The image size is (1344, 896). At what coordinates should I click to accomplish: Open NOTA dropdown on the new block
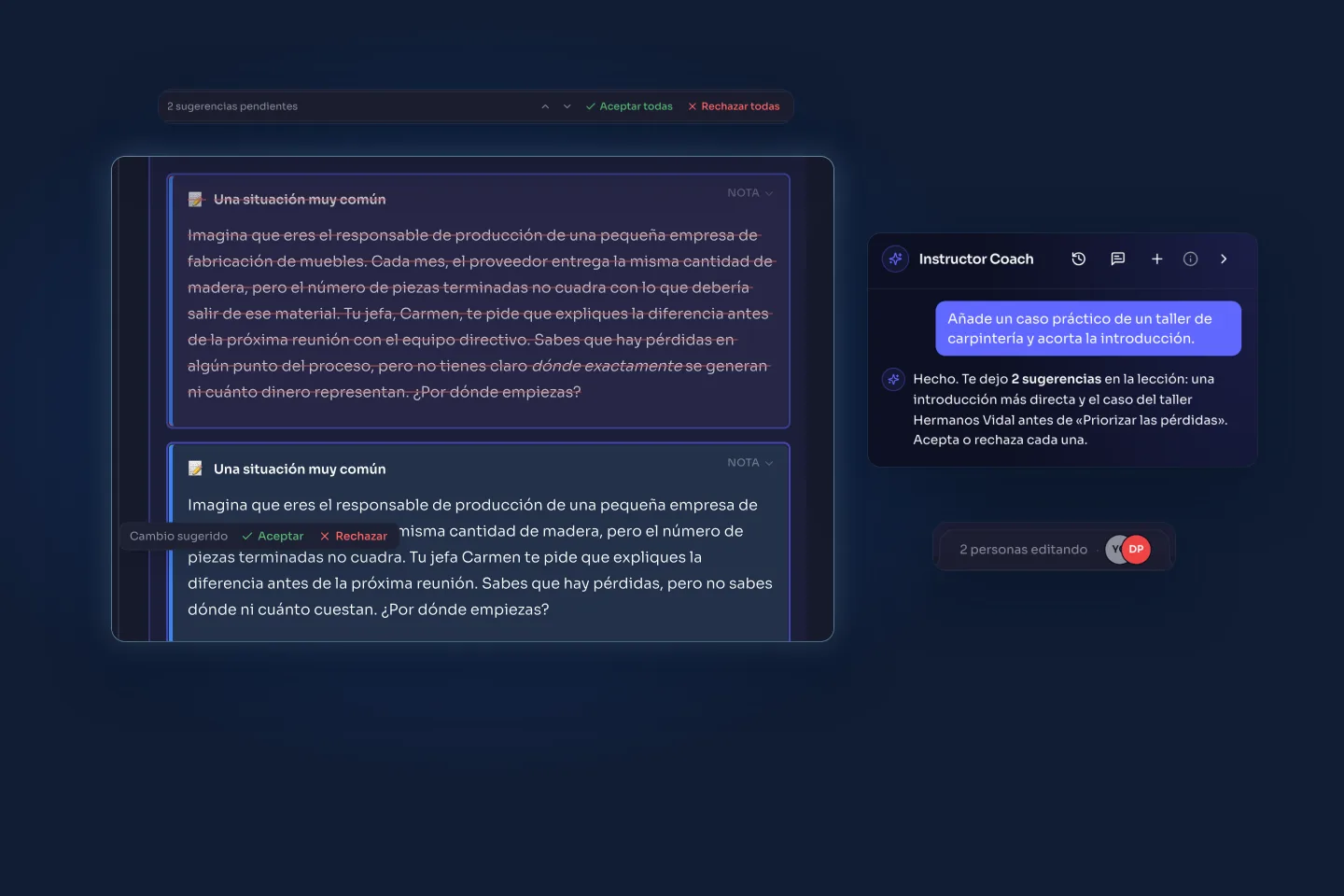pos(750,463)
